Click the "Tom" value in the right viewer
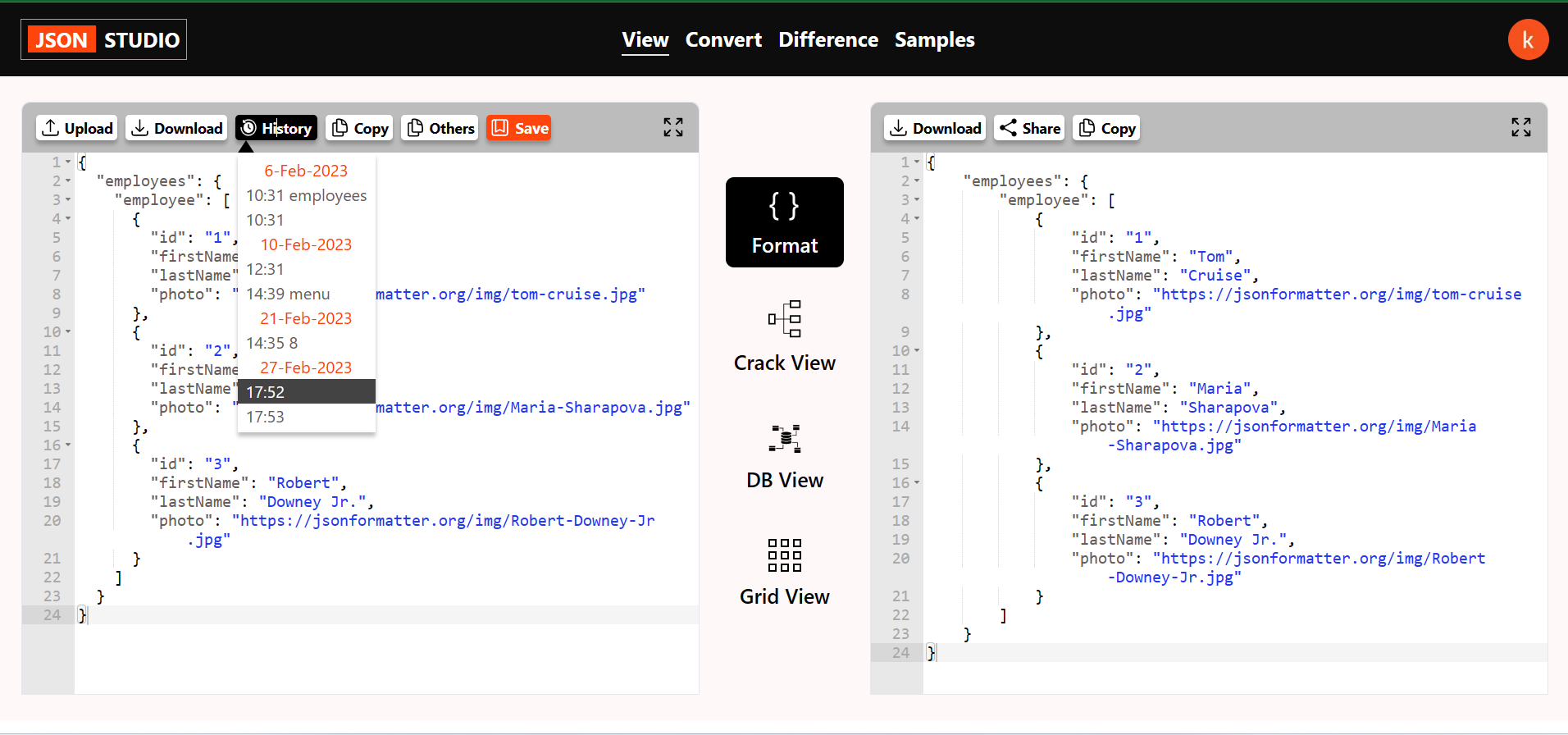 click(x=1210, y=257)
